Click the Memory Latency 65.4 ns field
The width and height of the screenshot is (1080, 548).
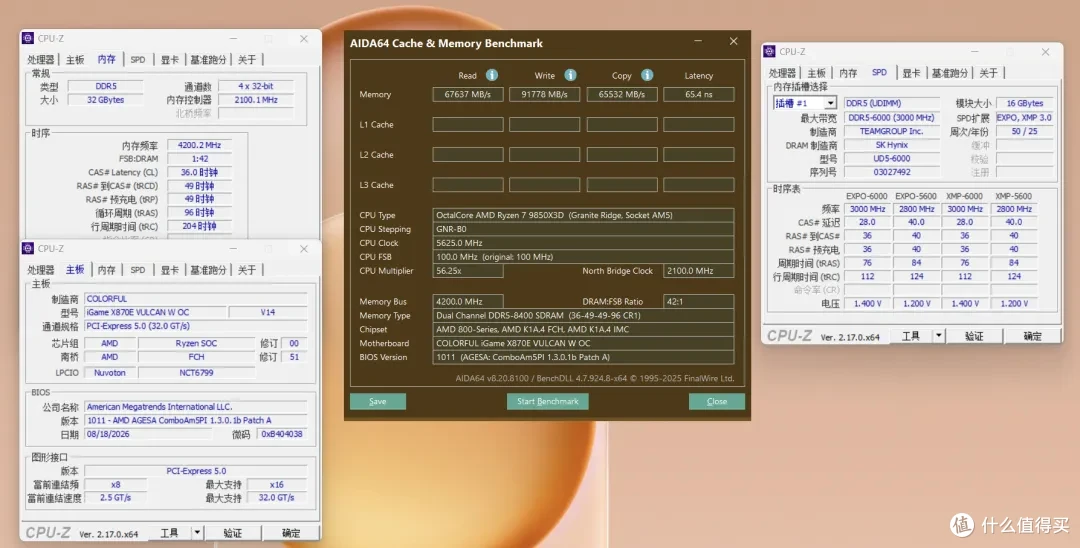698,94
